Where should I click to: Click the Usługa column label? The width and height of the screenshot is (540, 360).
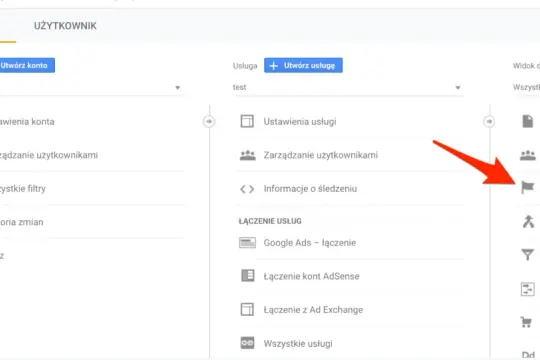(245, 65)
